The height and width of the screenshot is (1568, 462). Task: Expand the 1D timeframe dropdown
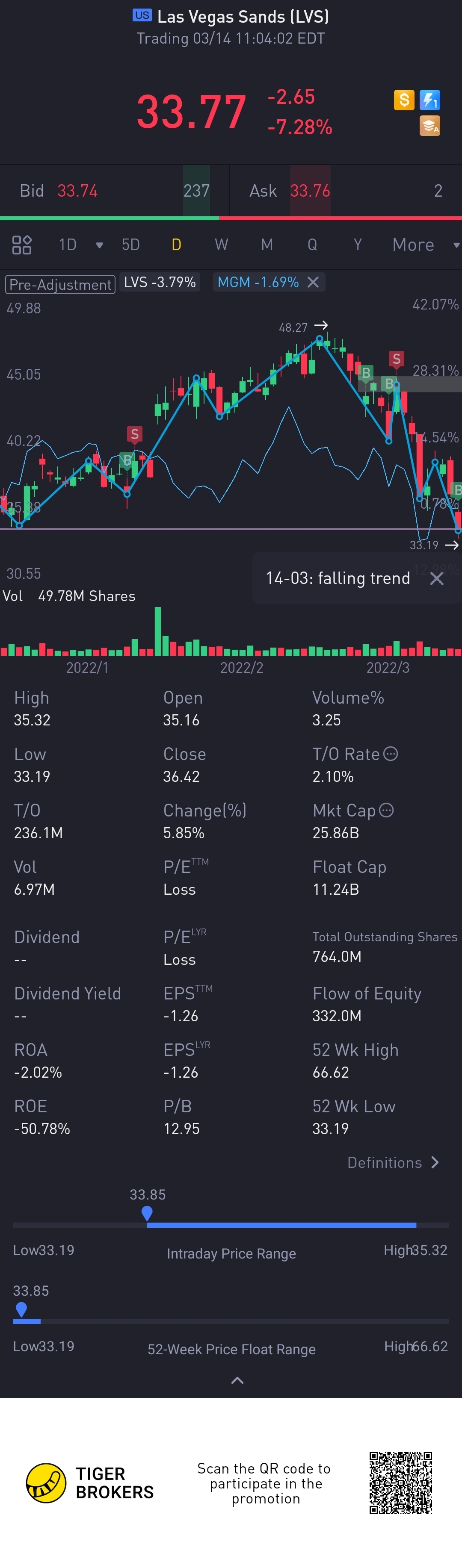(99, 245)
